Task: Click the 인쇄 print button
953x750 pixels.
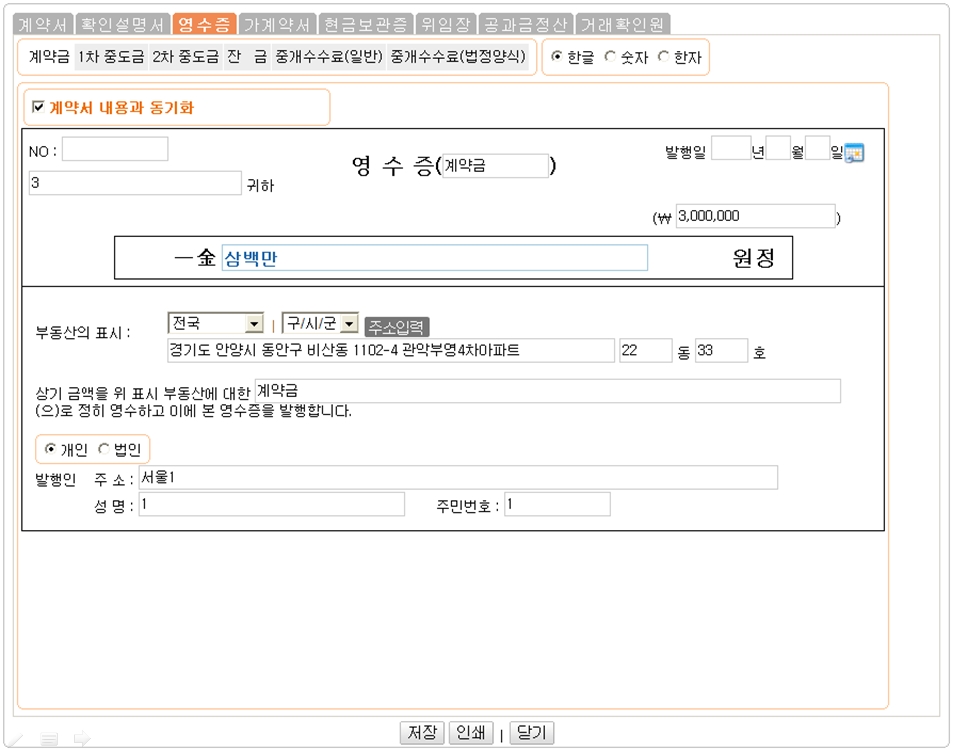Action: click(470, 732)
